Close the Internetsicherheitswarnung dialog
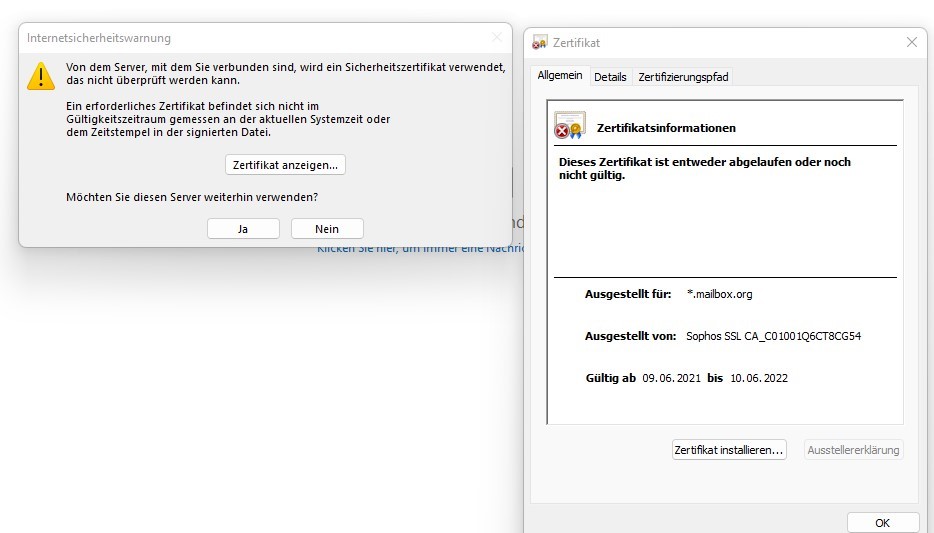Image resolution: width=934 pixels, height=533 pixels. point(497,38)
